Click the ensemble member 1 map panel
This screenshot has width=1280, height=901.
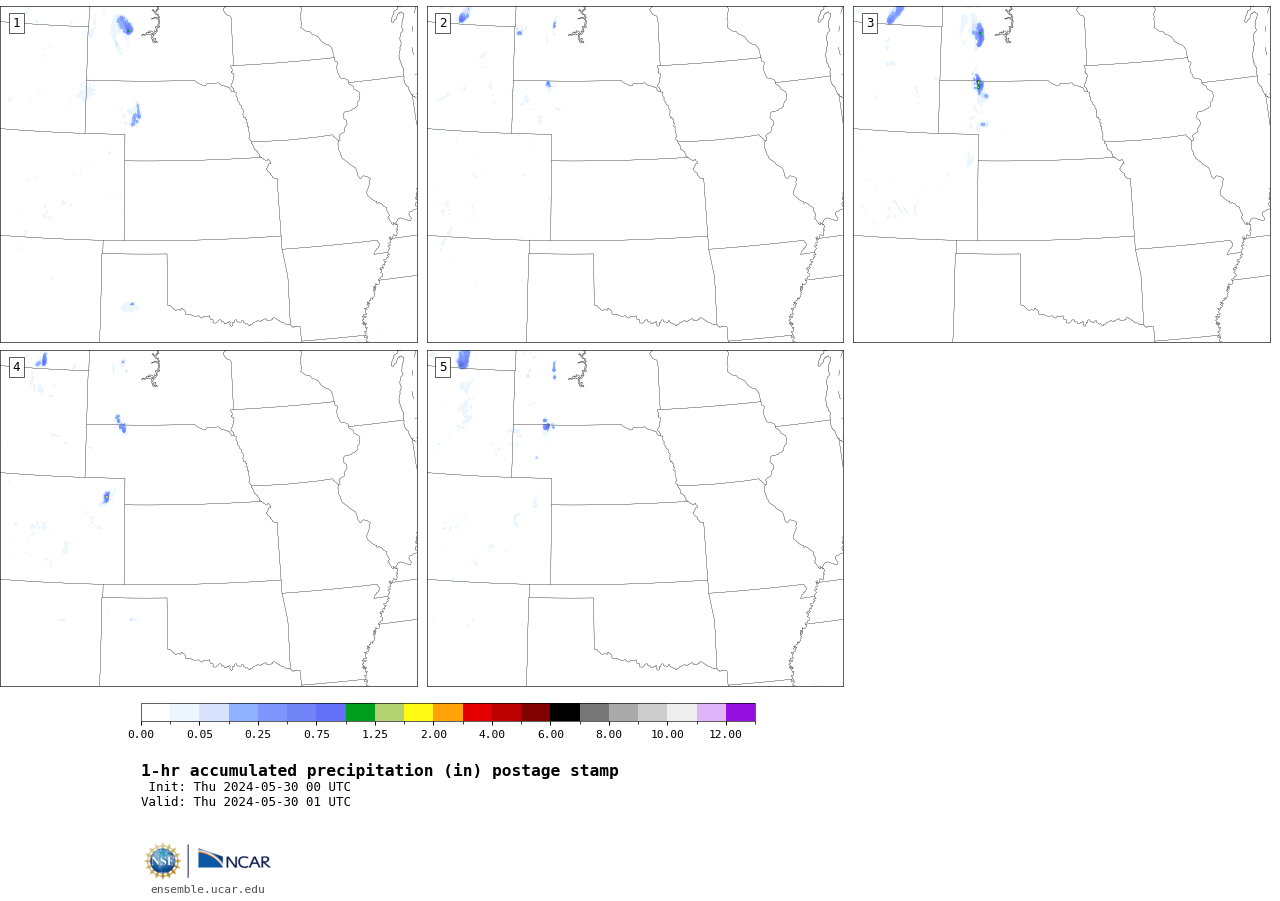(x=208, y=174)
